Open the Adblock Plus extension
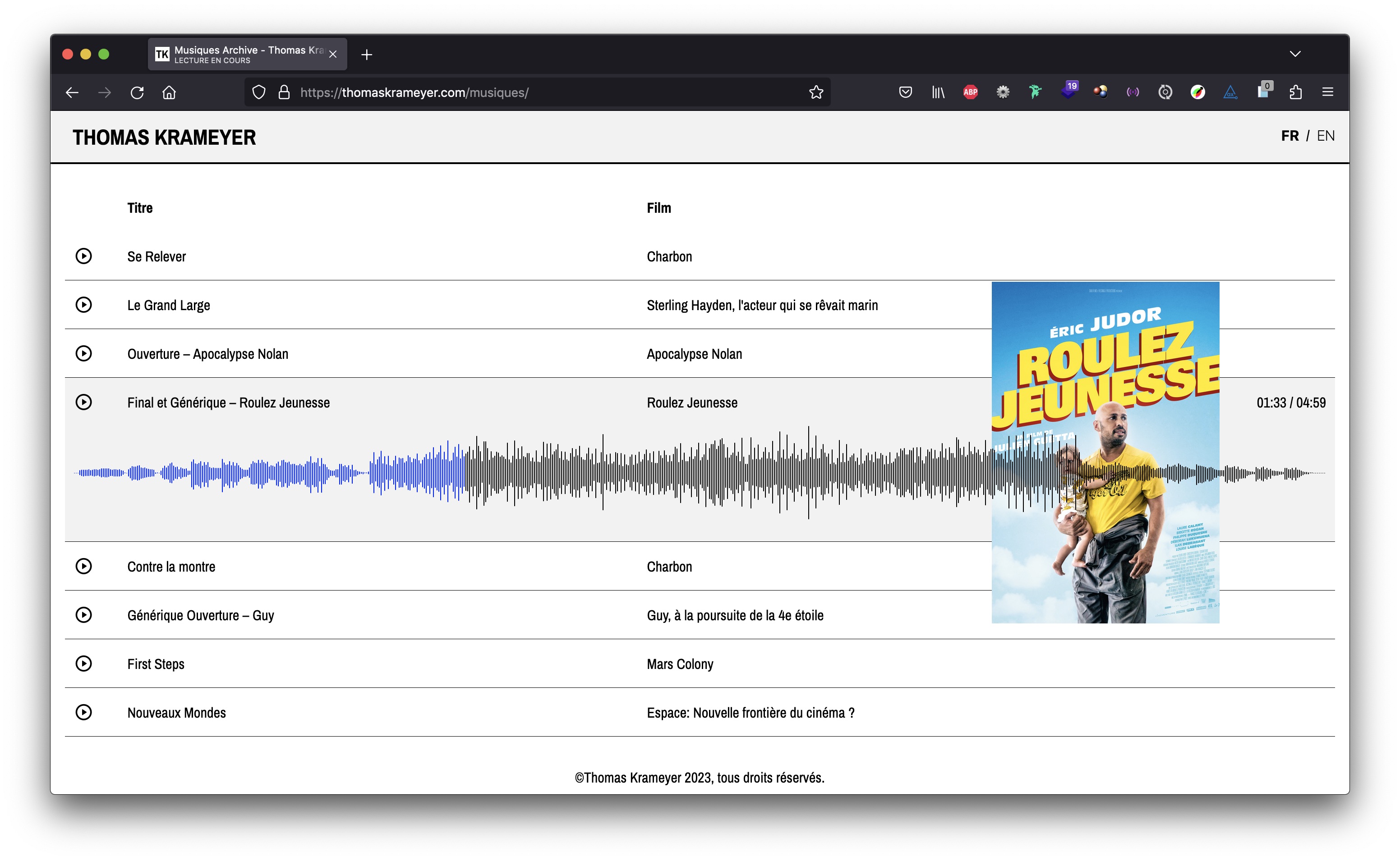 (971, 92)
